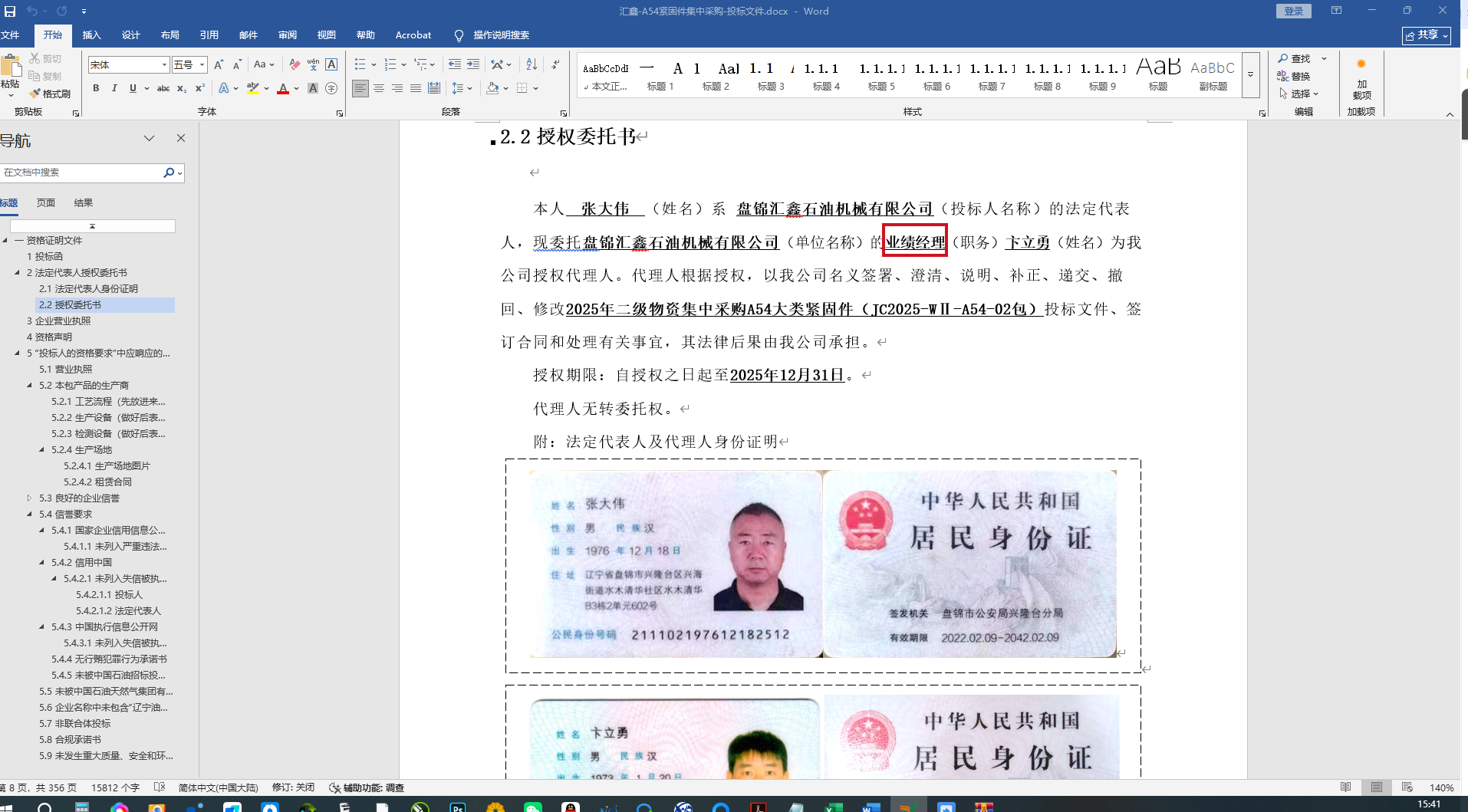The width and height of the screenshot is (1468, 812).
Task: Click '辅助功能: 调查' in the status bar
Action: click(367, 787)
